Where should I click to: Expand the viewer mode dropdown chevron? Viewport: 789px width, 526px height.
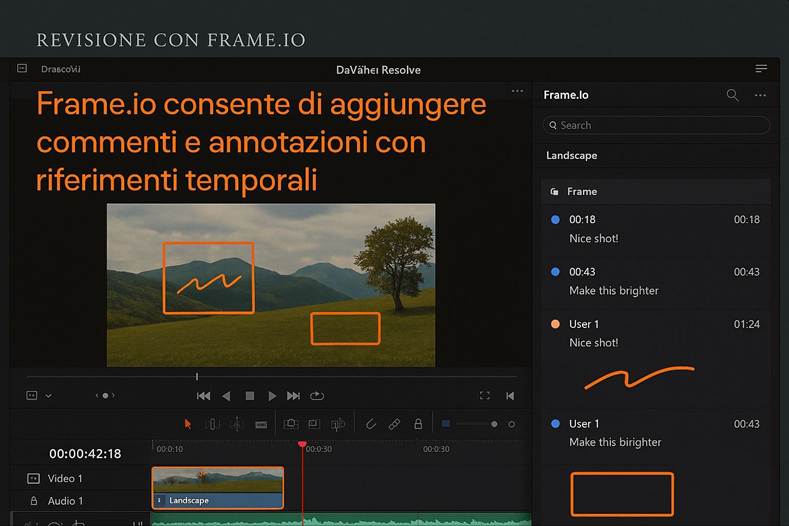click(x=49, y=396)
